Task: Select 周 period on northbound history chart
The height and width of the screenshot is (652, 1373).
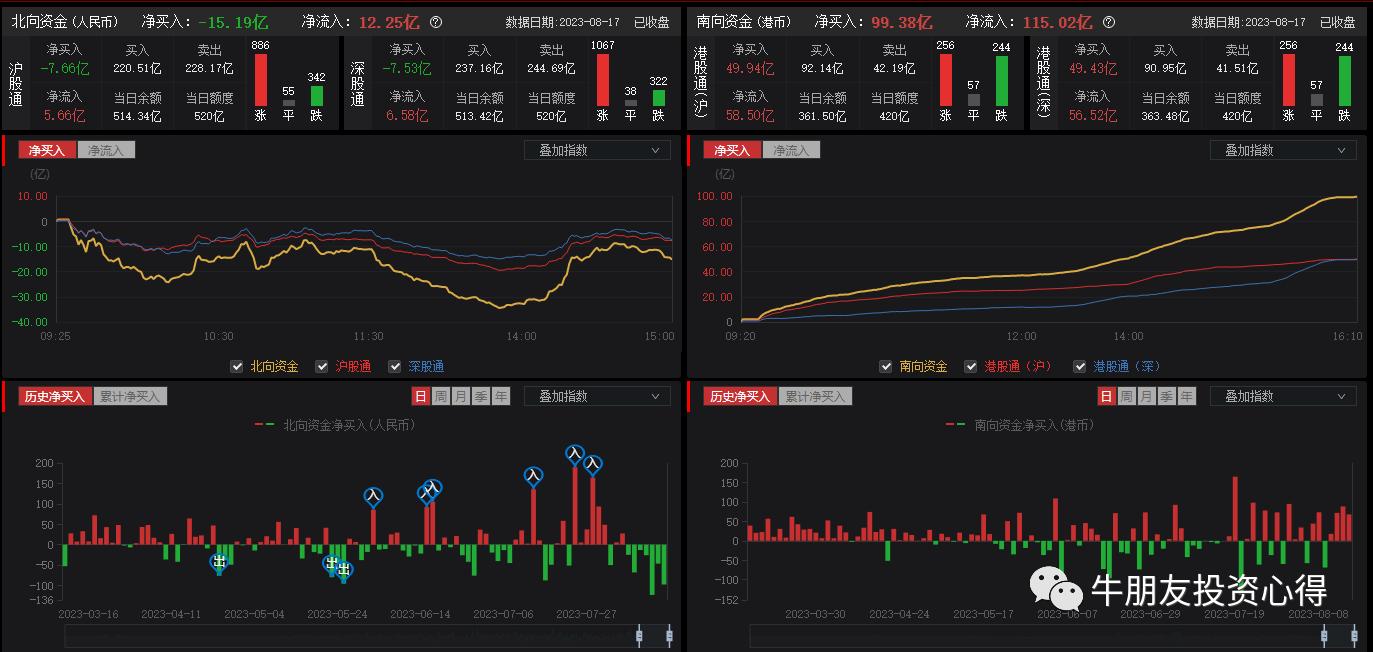Action: [x=441, y=396]
